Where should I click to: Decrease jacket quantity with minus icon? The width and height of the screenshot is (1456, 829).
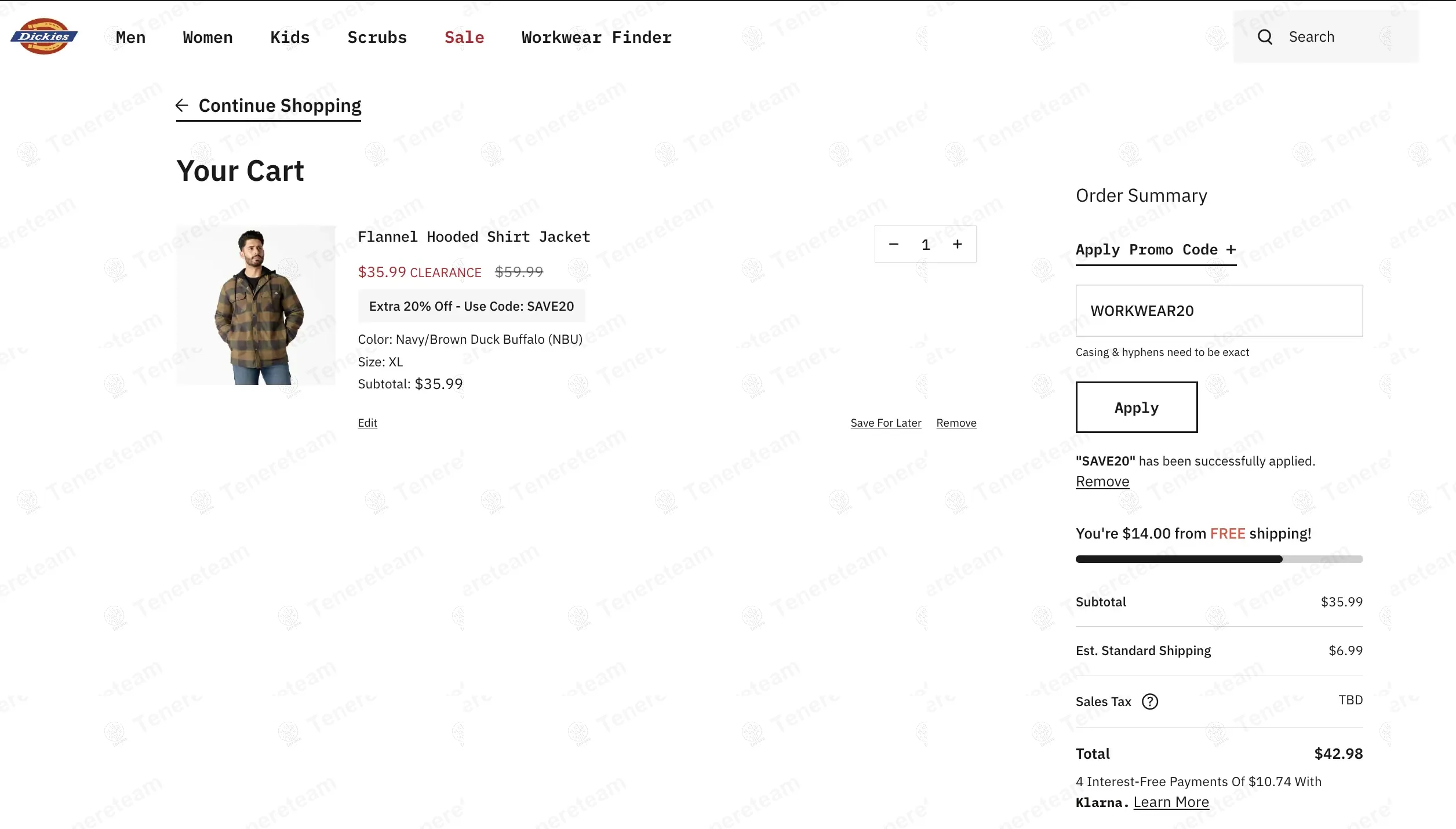pyautogui.click(x=894, y=245)
